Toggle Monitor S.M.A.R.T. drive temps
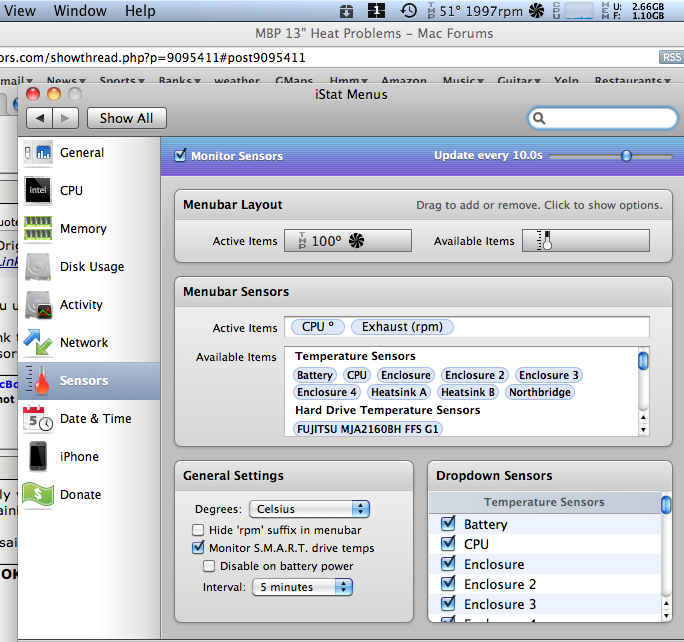Screen dimensions: 684x642 coord(198,548)
